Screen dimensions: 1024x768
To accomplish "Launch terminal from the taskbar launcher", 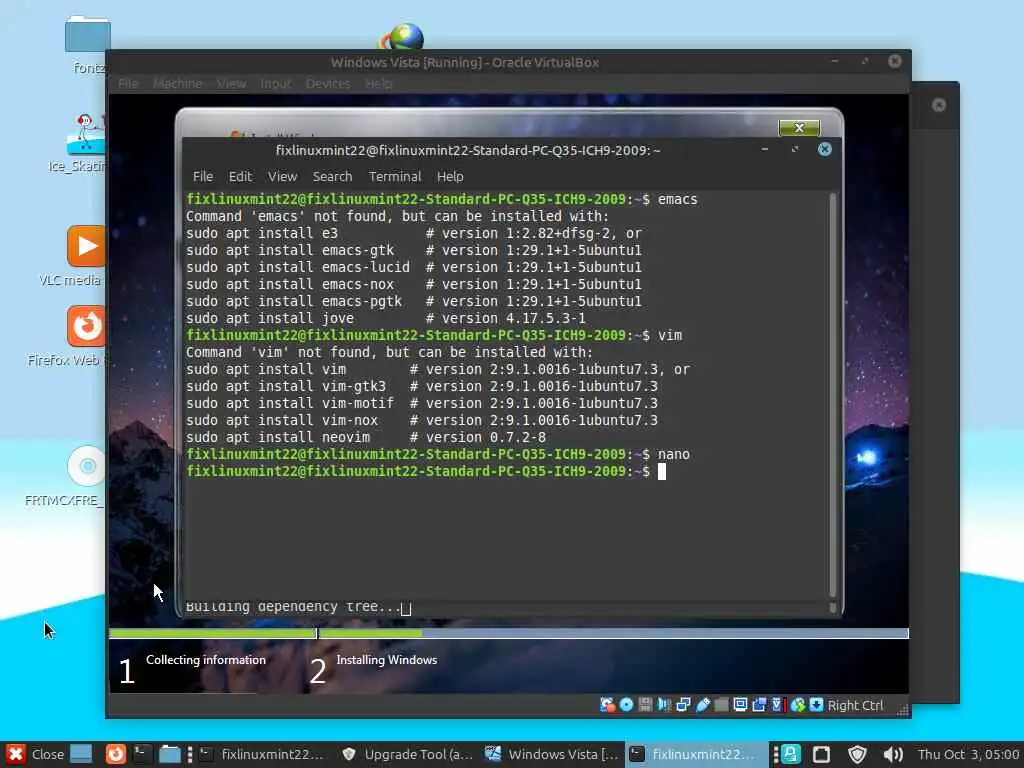I will point(142,754).
